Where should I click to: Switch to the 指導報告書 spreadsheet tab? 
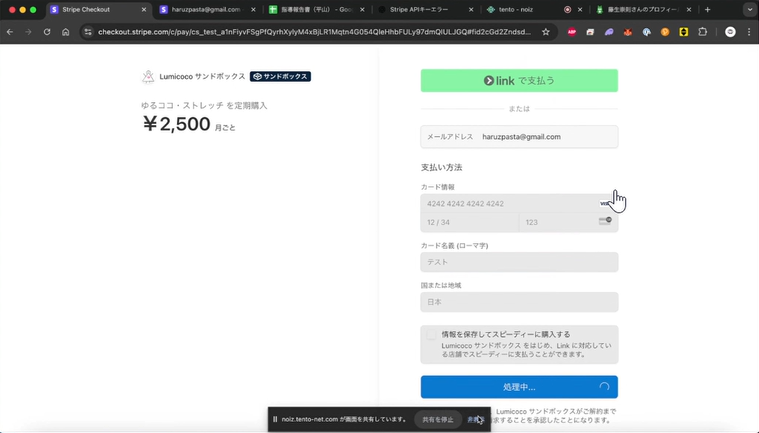tap(316, 10)
